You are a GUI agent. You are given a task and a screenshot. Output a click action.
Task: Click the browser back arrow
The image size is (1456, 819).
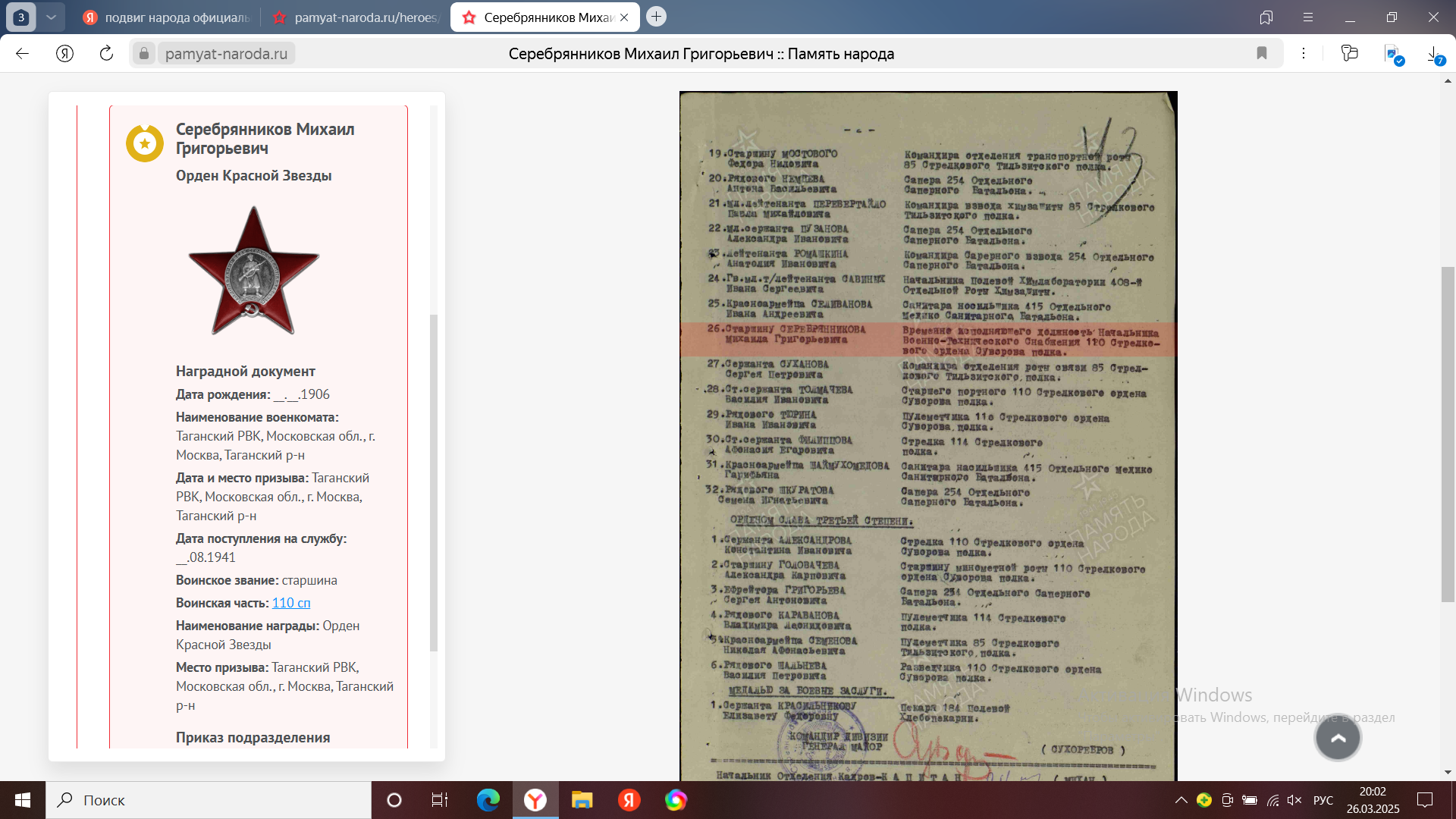[22, 53]
